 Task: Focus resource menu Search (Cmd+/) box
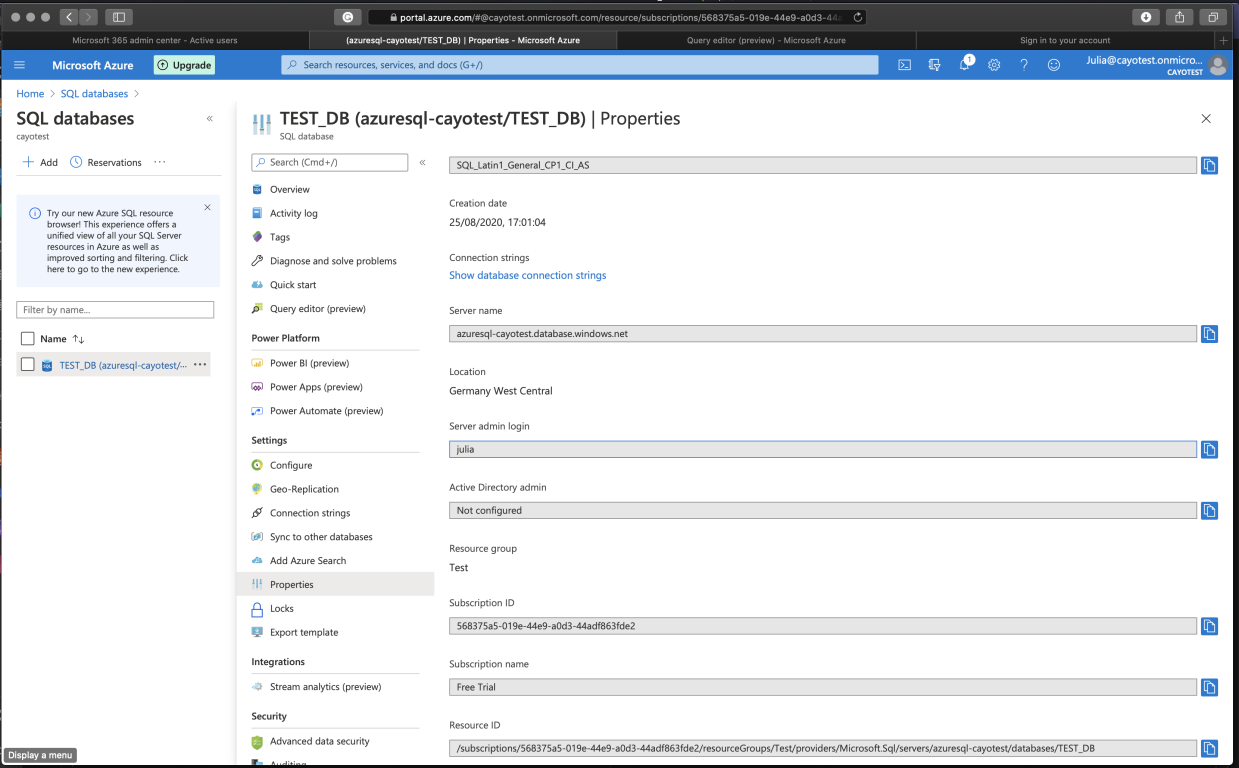[330, 162]
